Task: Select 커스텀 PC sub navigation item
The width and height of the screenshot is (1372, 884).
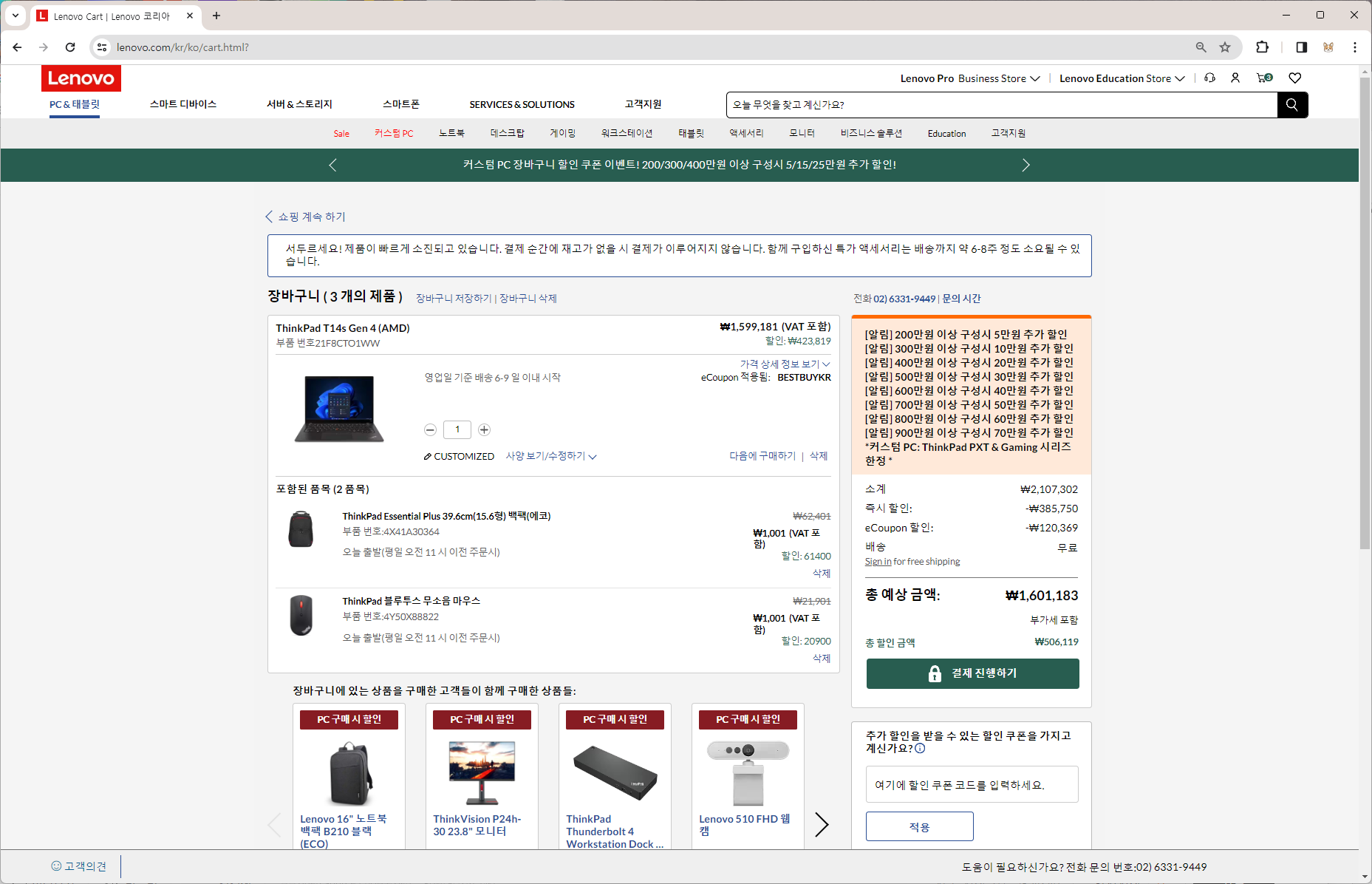Action: pos(394,134)
